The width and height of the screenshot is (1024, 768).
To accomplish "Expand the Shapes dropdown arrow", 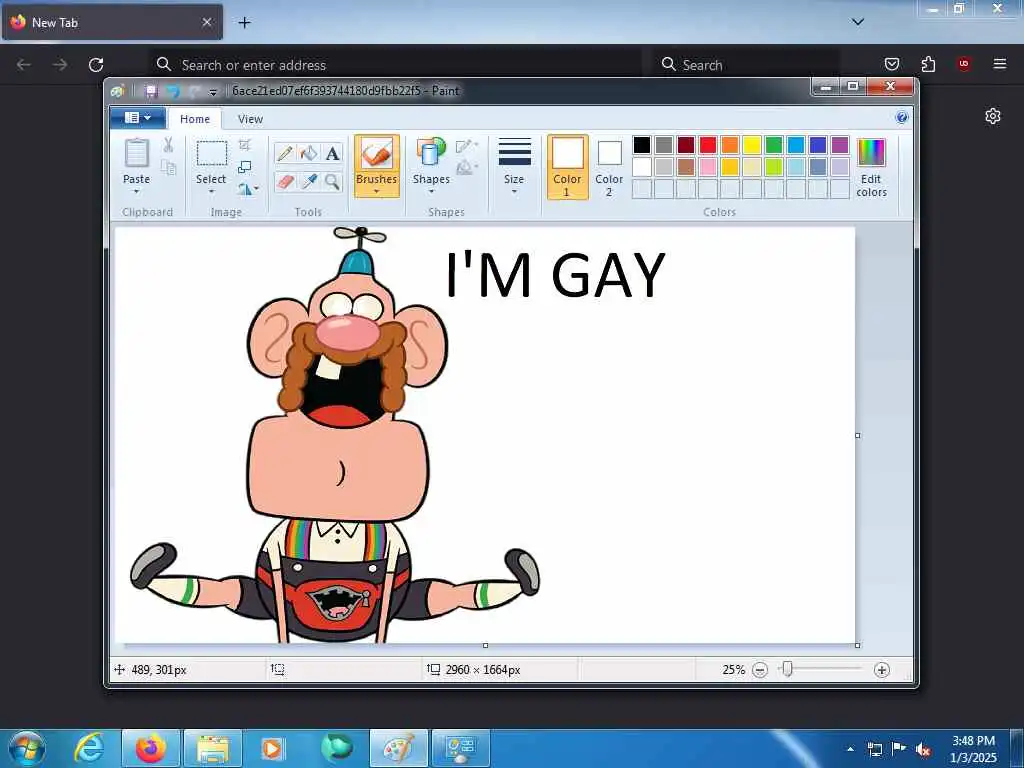I will point(431,192).
